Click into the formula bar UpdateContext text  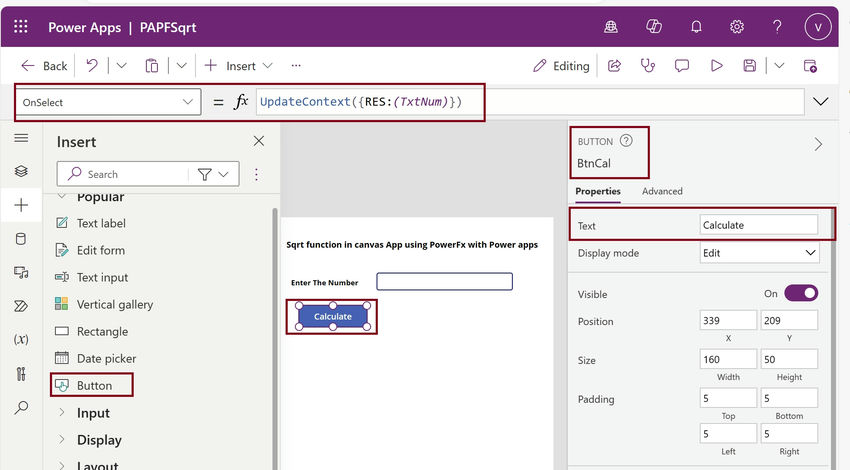[360, 102]
